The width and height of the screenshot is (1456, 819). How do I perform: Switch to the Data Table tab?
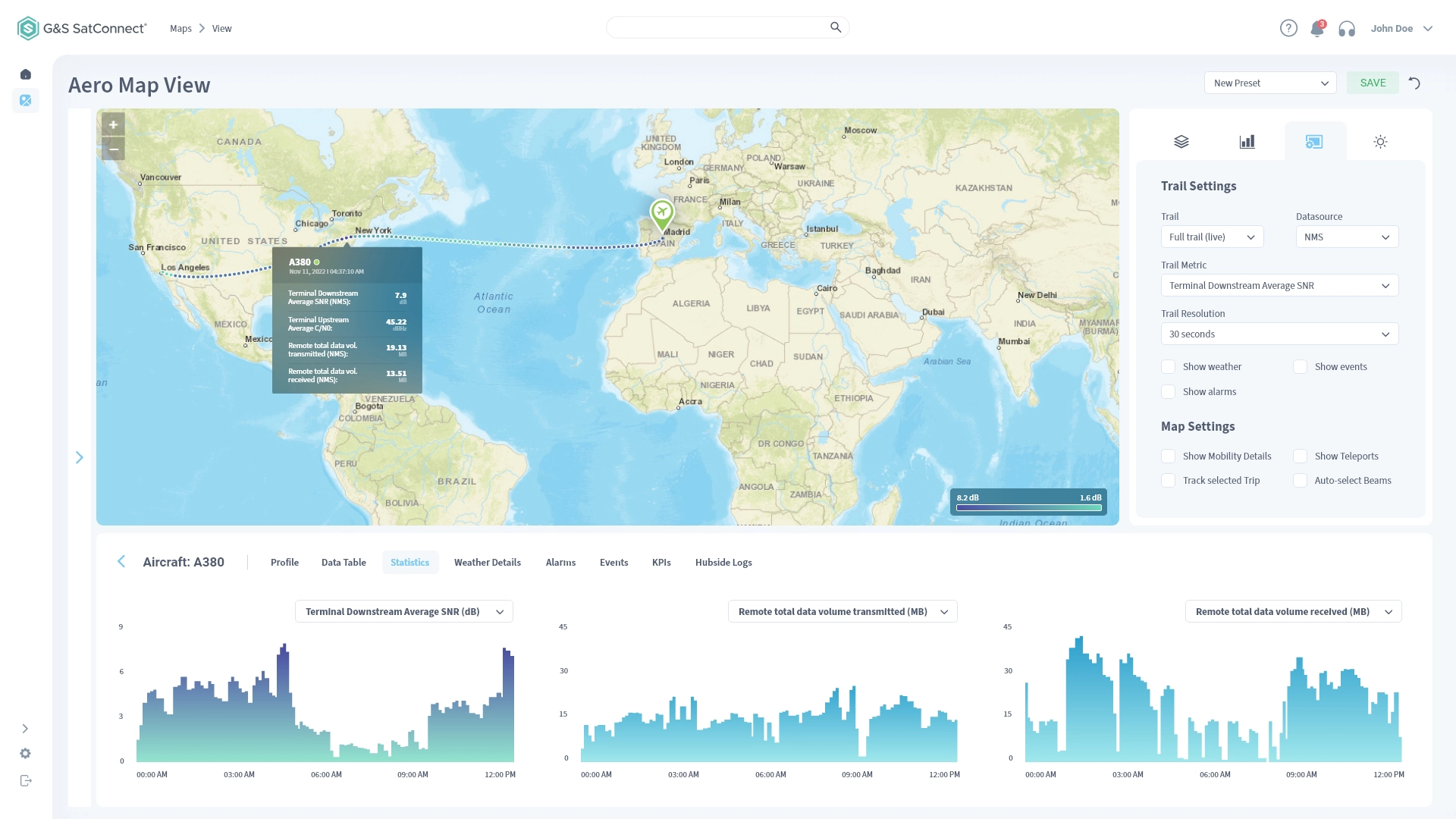point(344,562)
